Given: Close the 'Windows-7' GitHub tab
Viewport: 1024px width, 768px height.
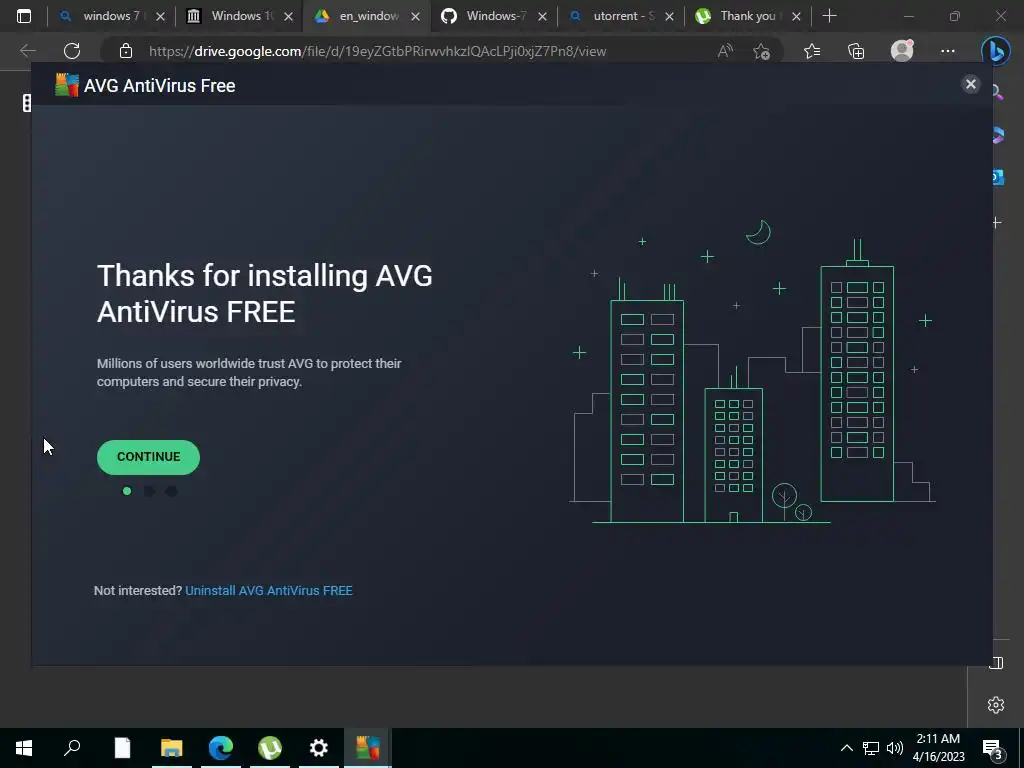Looking at the screenshot, I should (x=542, y=17).
